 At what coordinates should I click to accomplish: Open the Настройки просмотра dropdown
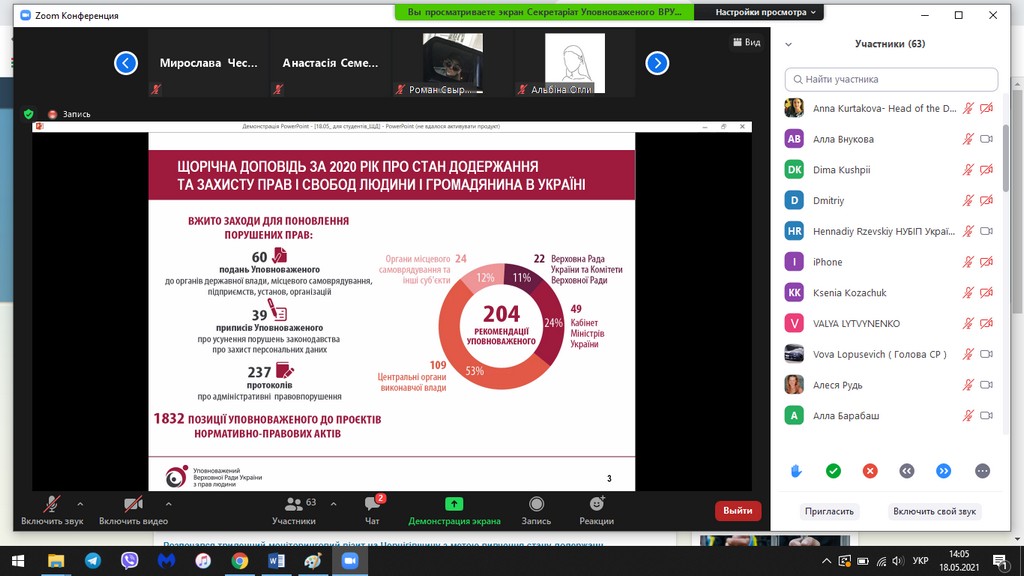[759, 12]
